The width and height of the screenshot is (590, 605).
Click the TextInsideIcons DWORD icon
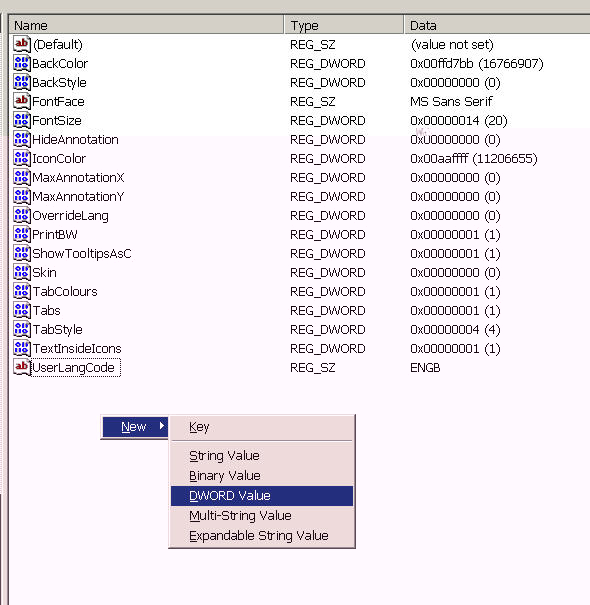click(x=22, y=348)
